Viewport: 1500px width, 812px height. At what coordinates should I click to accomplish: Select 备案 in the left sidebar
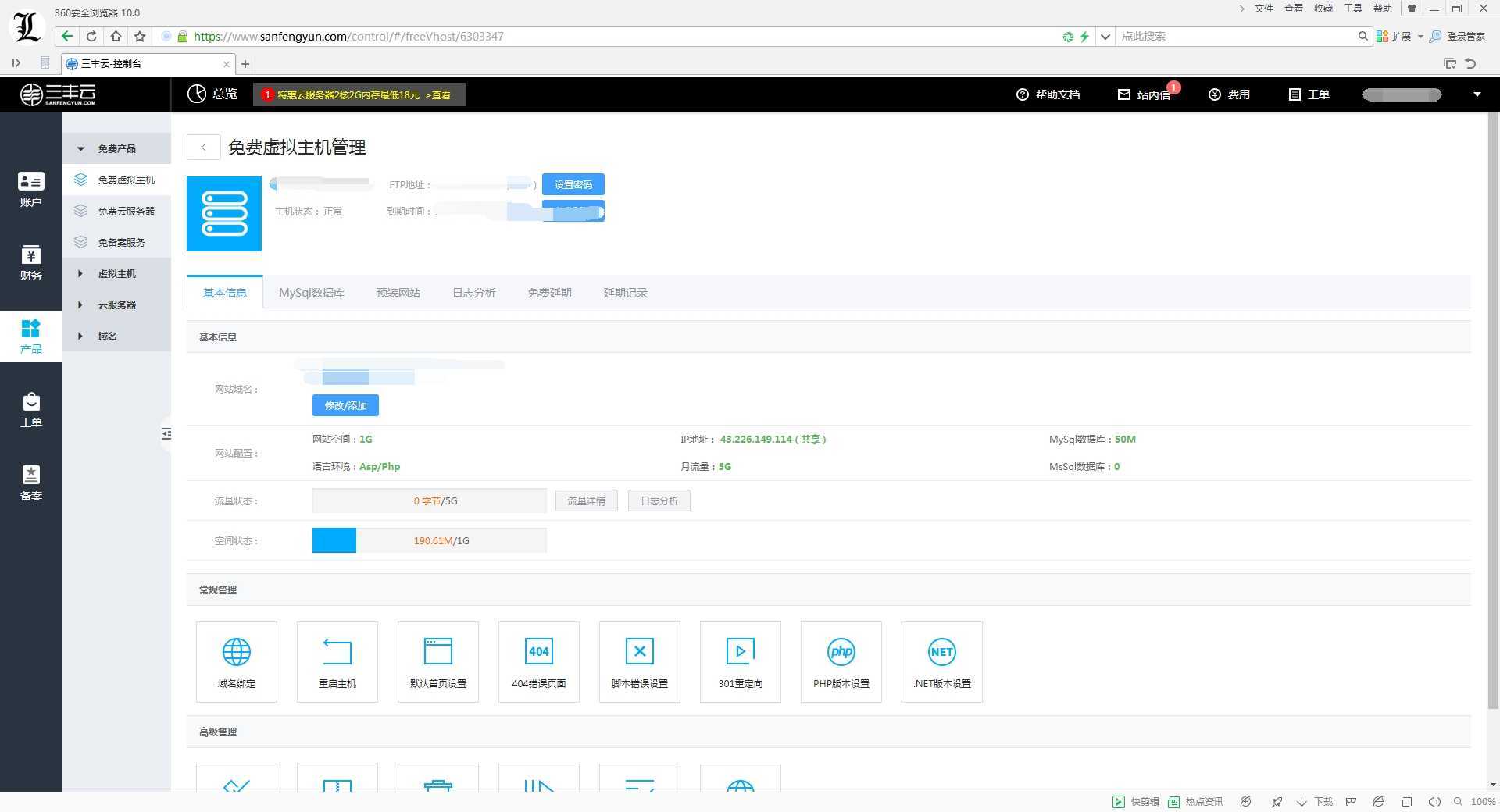click(31, 483)
